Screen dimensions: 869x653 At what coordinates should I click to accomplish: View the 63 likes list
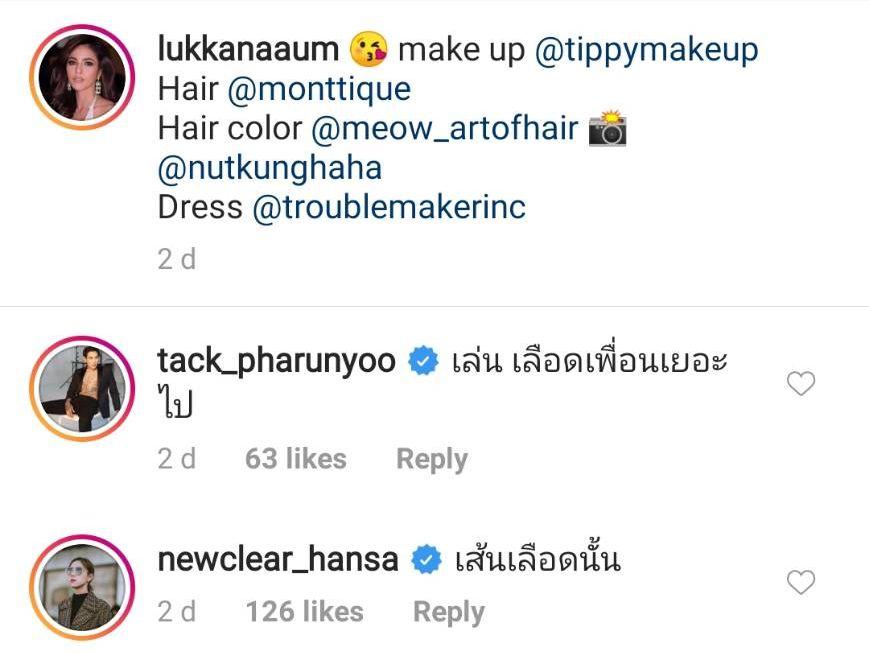[295, 459]
